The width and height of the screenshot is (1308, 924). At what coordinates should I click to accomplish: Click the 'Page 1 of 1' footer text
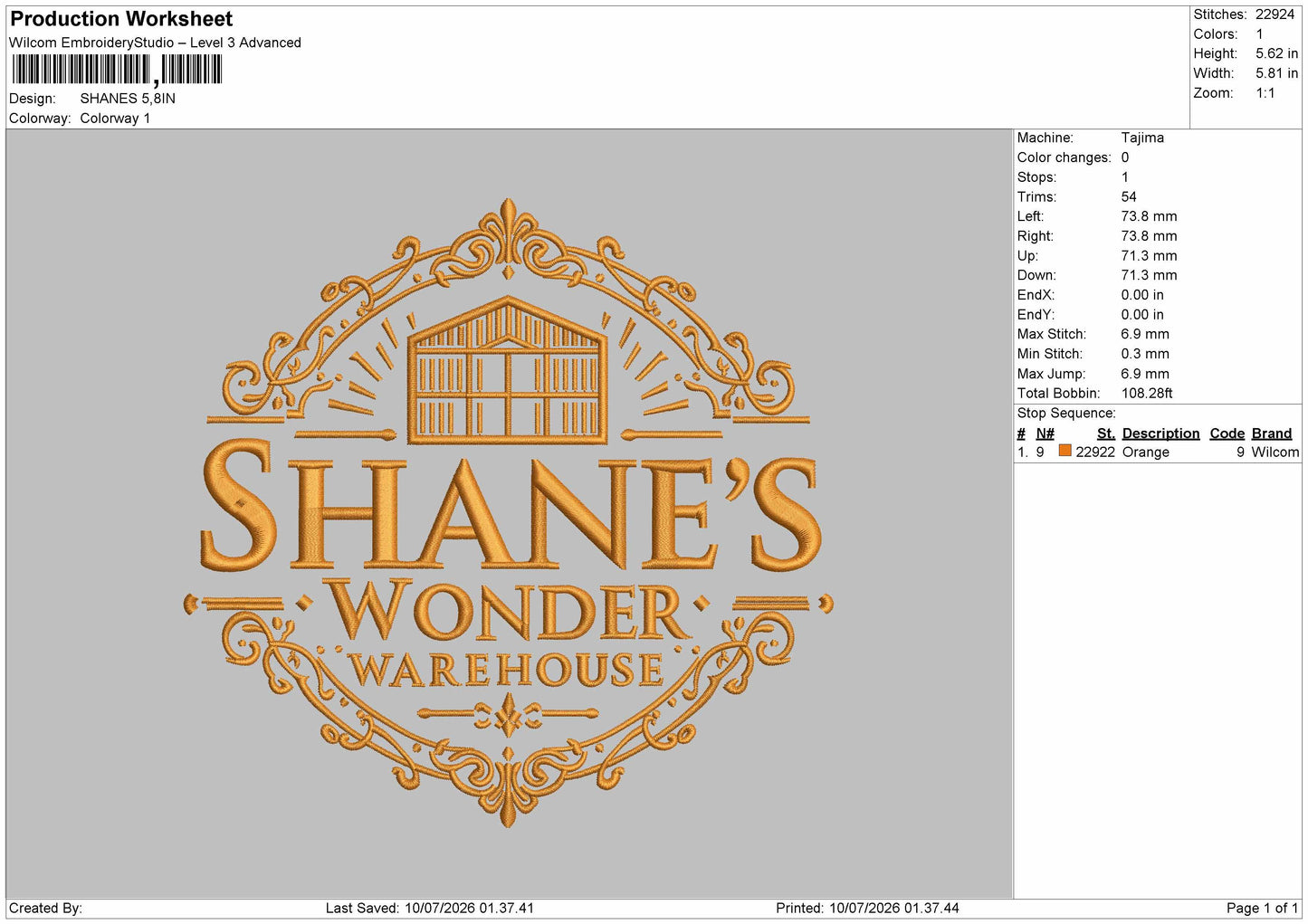(1262, 909)
